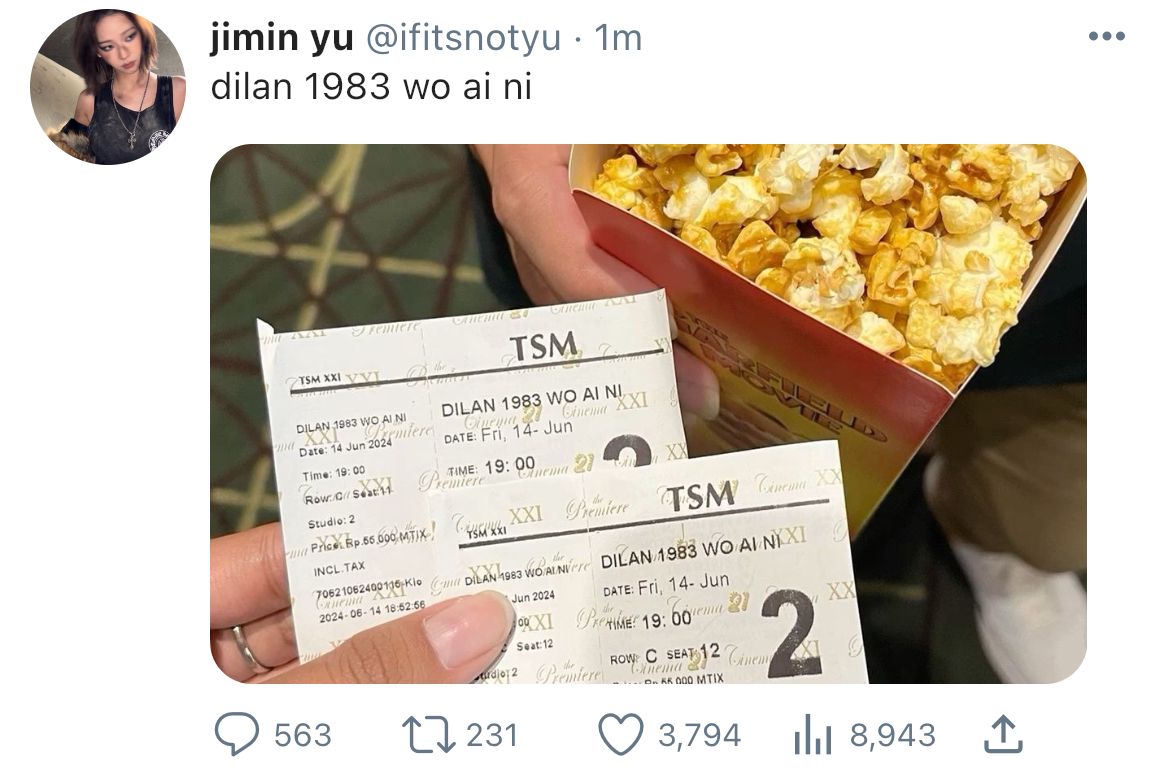
Task: Click the 231 retweets count
Action: (492, 736)
